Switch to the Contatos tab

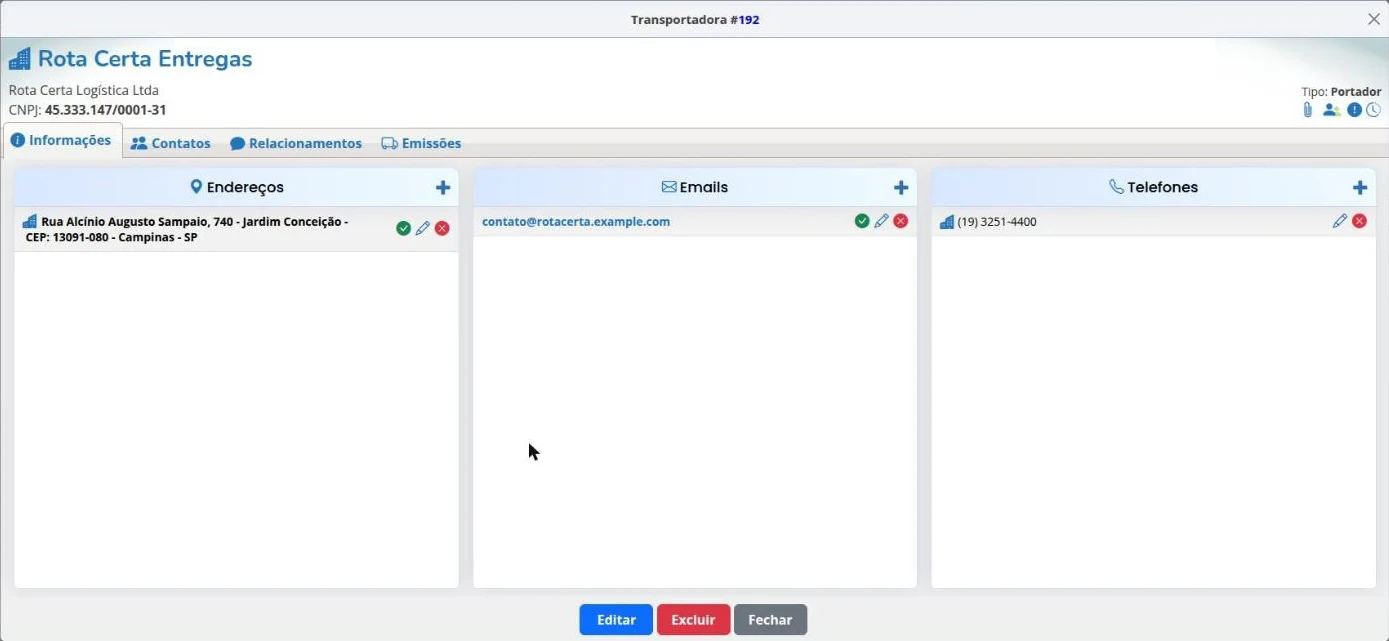[x=171, y=143]
